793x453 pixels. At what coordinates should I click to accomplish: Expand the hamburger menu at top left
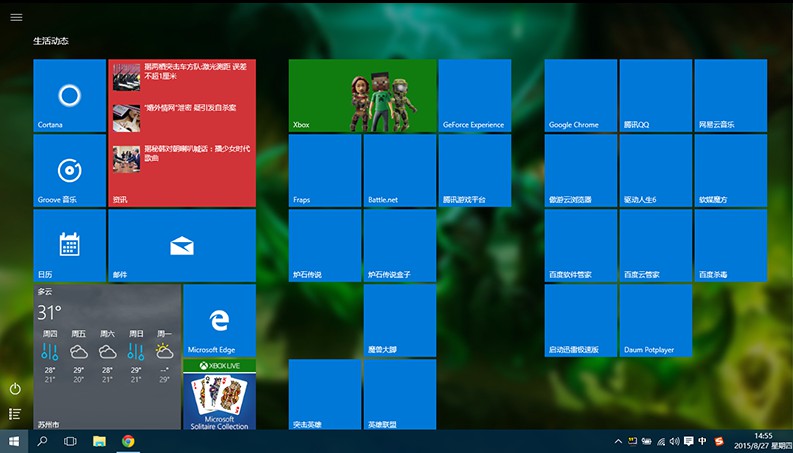click(x=16, y=18)
